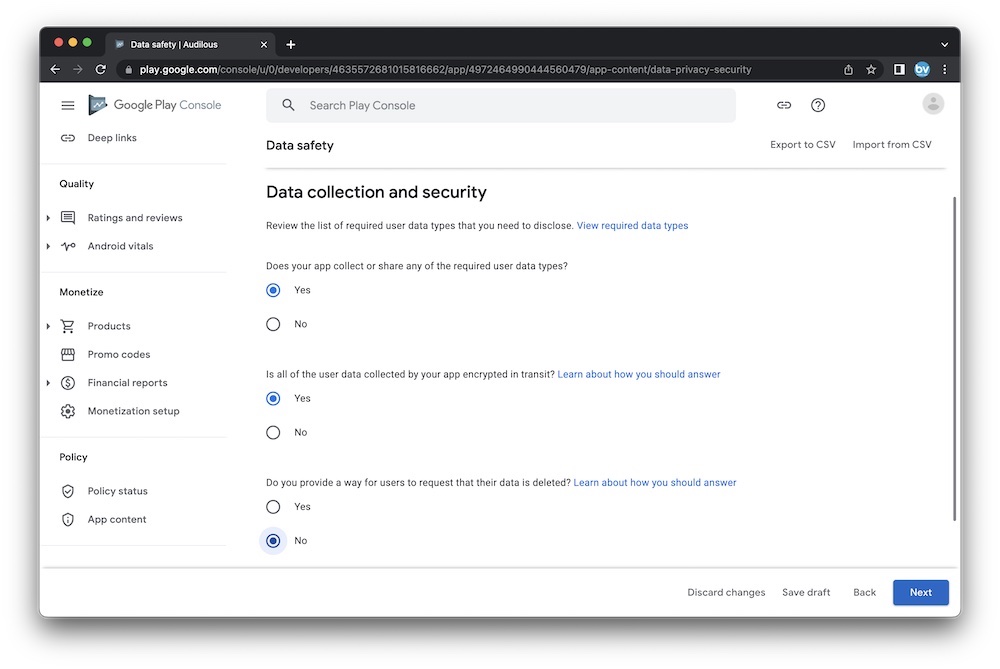
Task: Click the Financial reports dollar icon
Action: tap(68, 383)
